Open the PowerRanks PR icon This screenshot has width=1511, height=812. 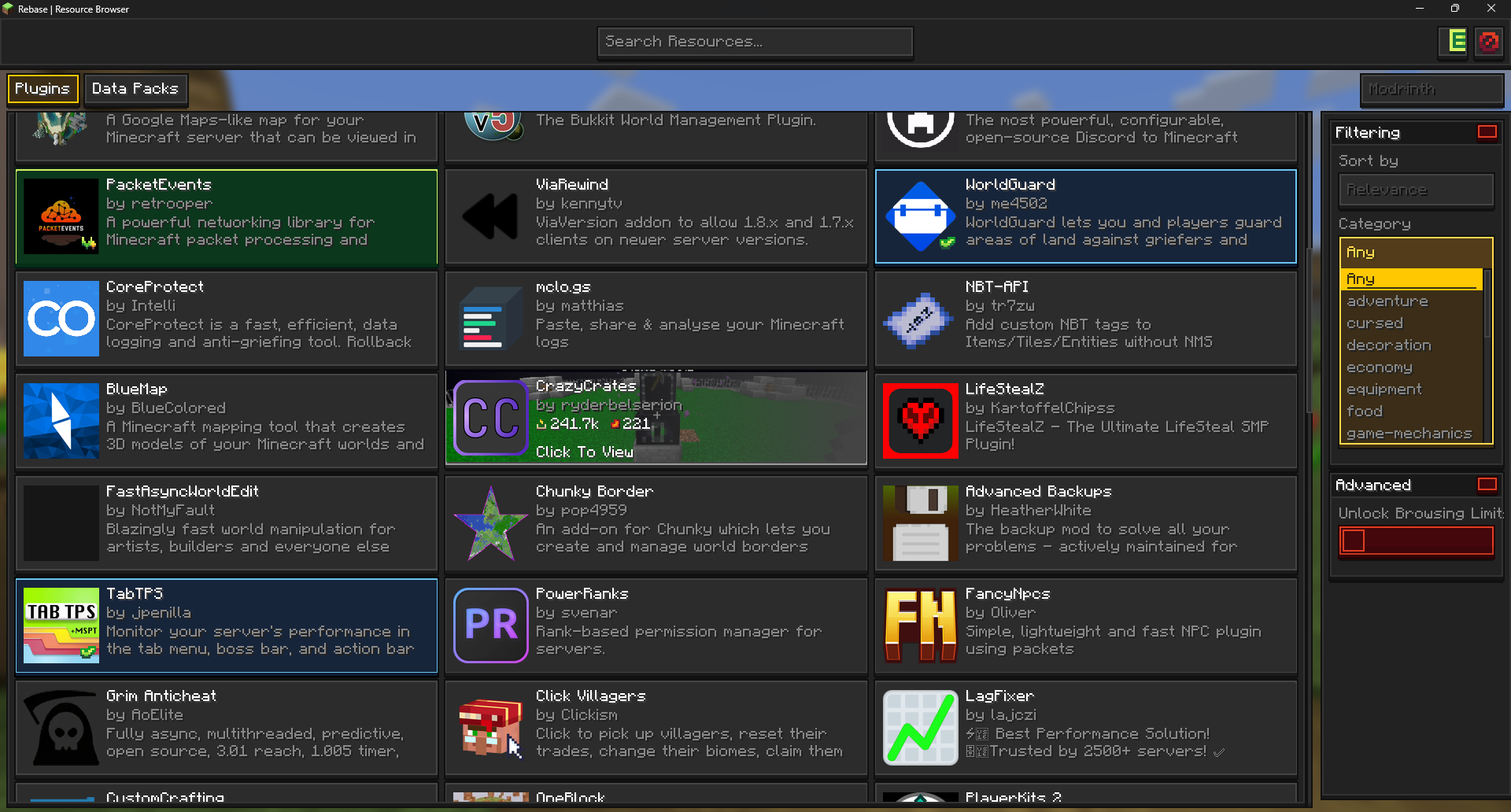(x=491, y=626)
